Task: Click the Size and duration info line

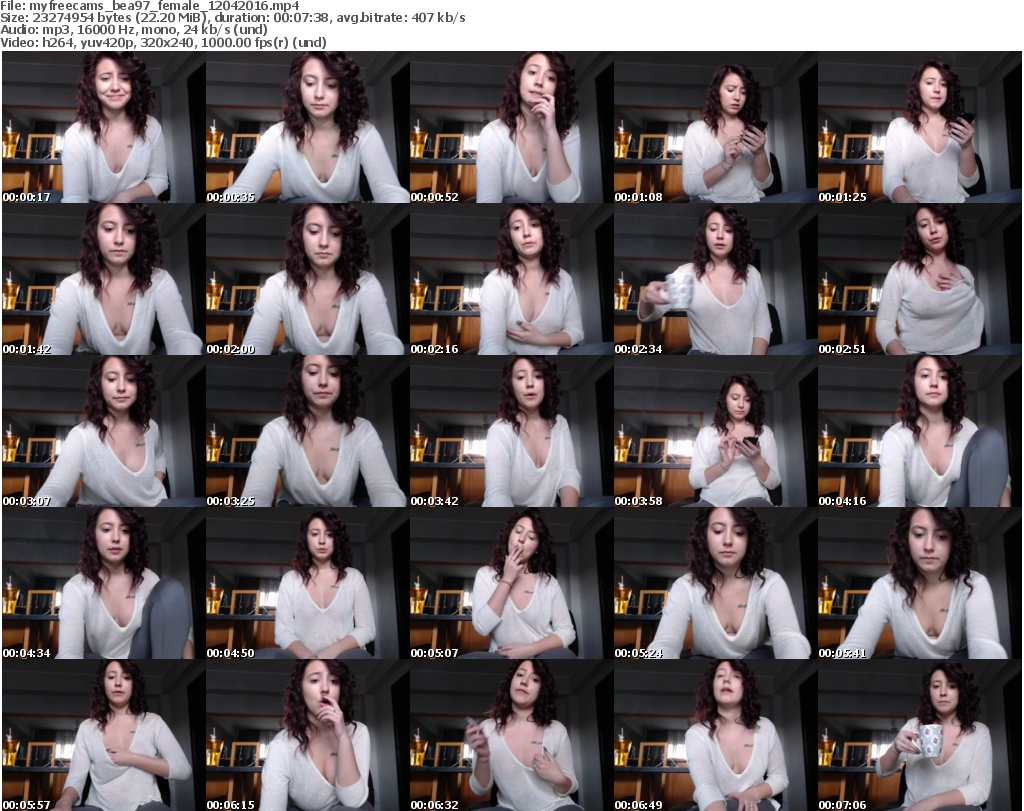Action: [x=232, y=18]
